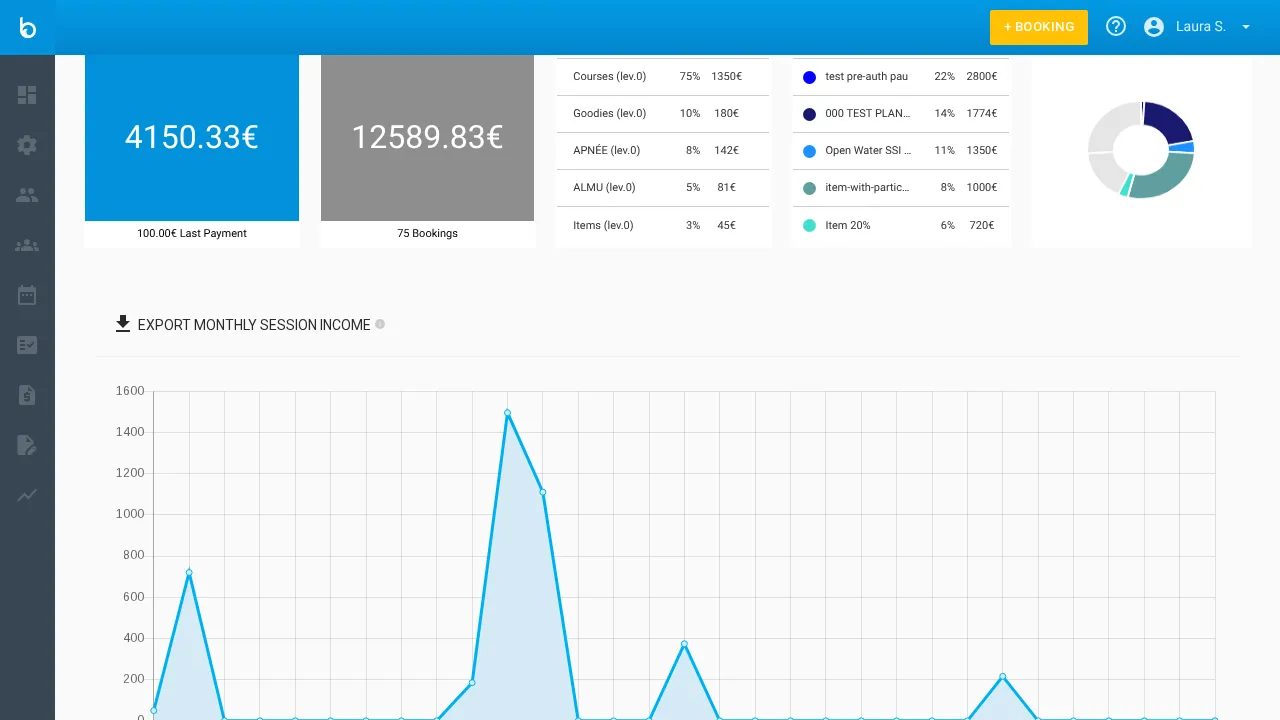Viewport: 1280px width, 720px height.
Task: Open the Statistics line-chart icon
Action: (27, 494)
